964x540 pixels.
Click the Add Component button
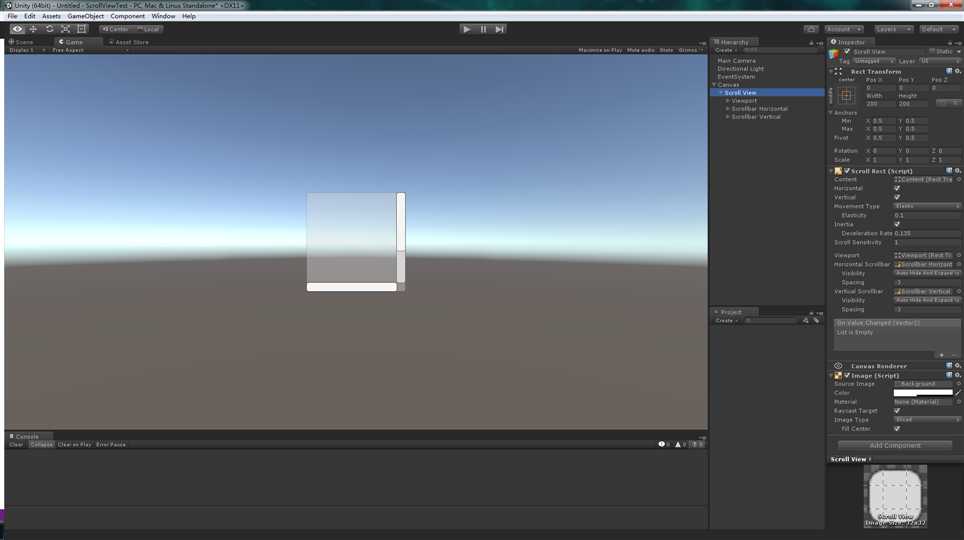point(895,445)
